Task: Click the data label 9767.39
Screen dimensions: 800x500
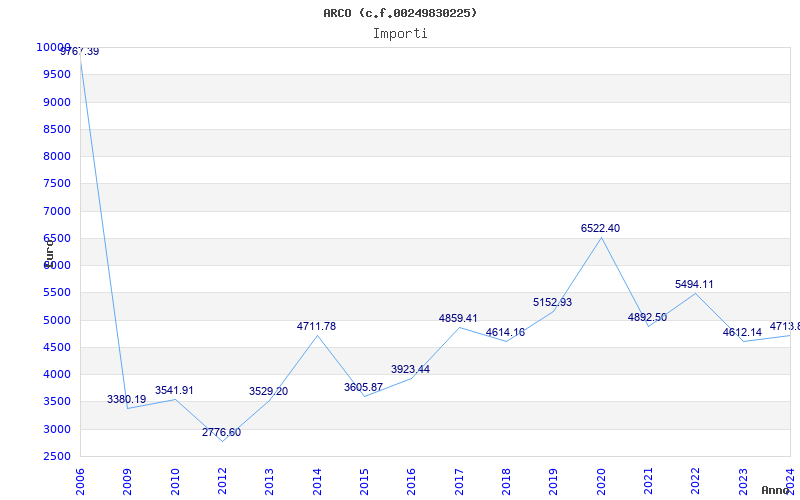Action: point(80,52)
